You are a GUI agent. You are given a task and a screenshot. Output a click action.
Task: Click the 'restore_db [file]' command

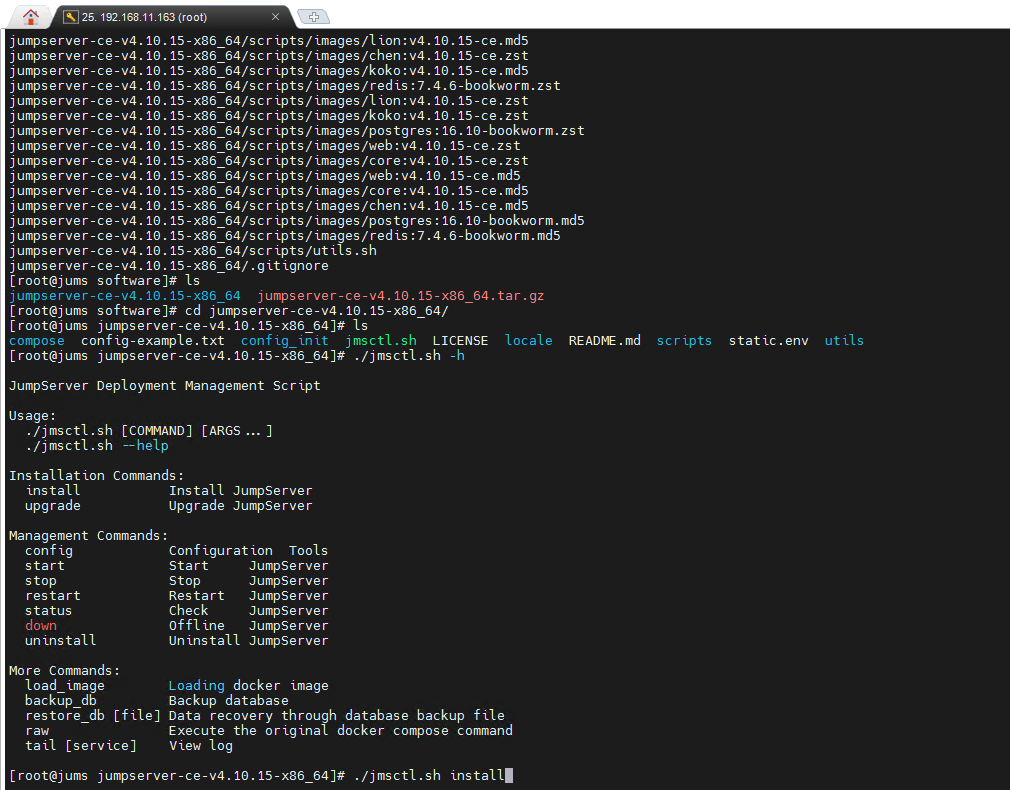[x=93, y=716]
